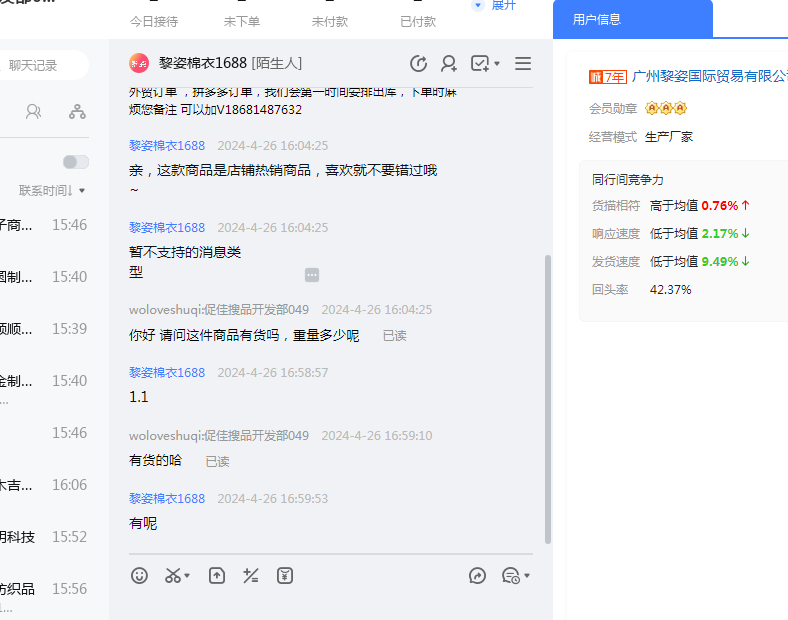Click the plus-slash-equals calculator icon

coord(251,575)
